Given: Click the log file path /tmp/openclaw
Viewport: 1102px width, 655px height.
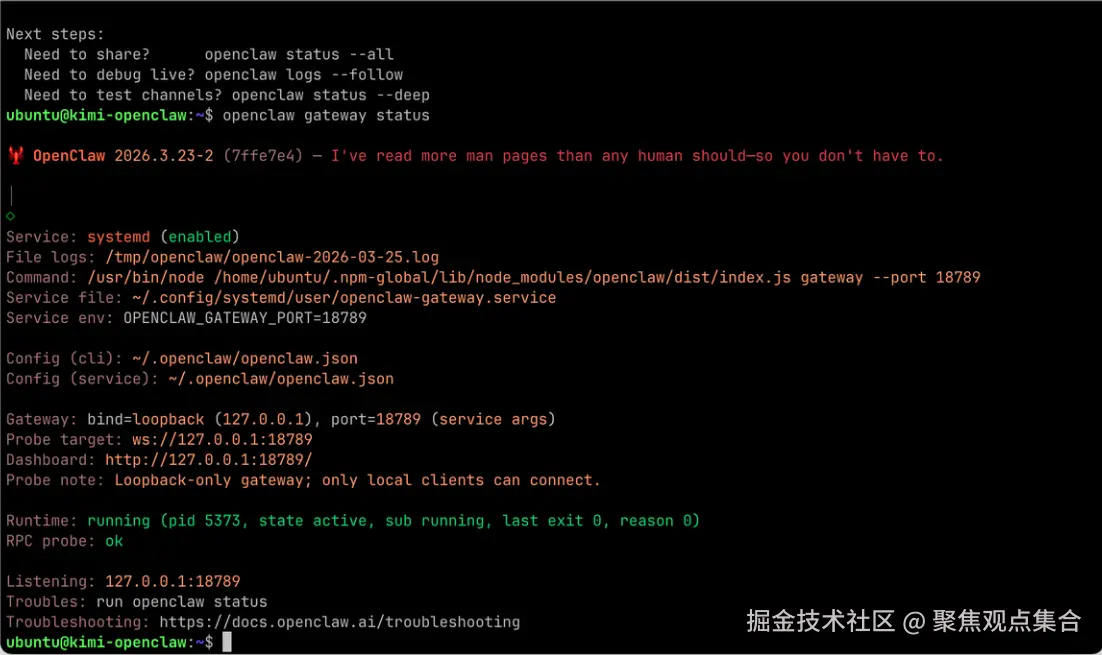Looking at the screenshot, I should (272, 257).
